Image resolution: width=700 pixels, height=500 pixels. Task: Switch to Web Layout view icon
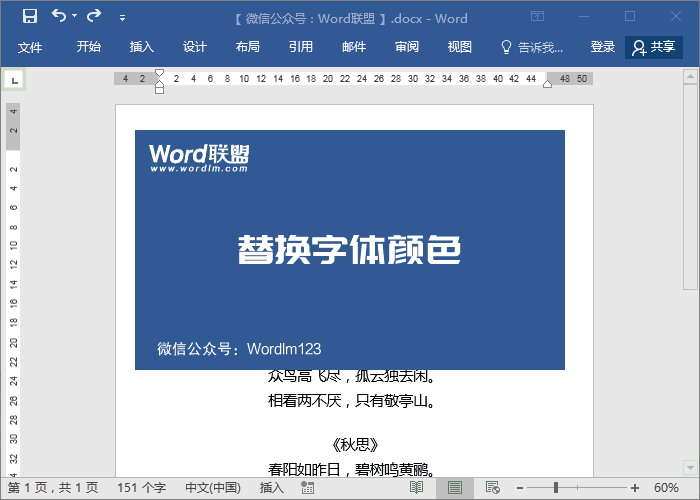click(493, 488)
